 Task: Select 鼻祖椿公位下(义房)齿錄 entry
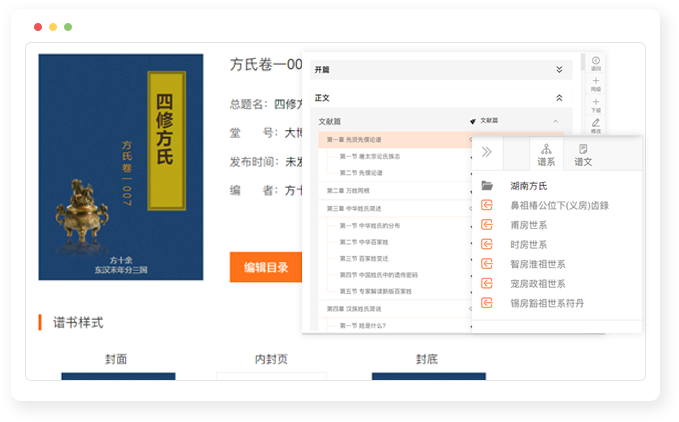pyautogui.click(x=559, y=205)
